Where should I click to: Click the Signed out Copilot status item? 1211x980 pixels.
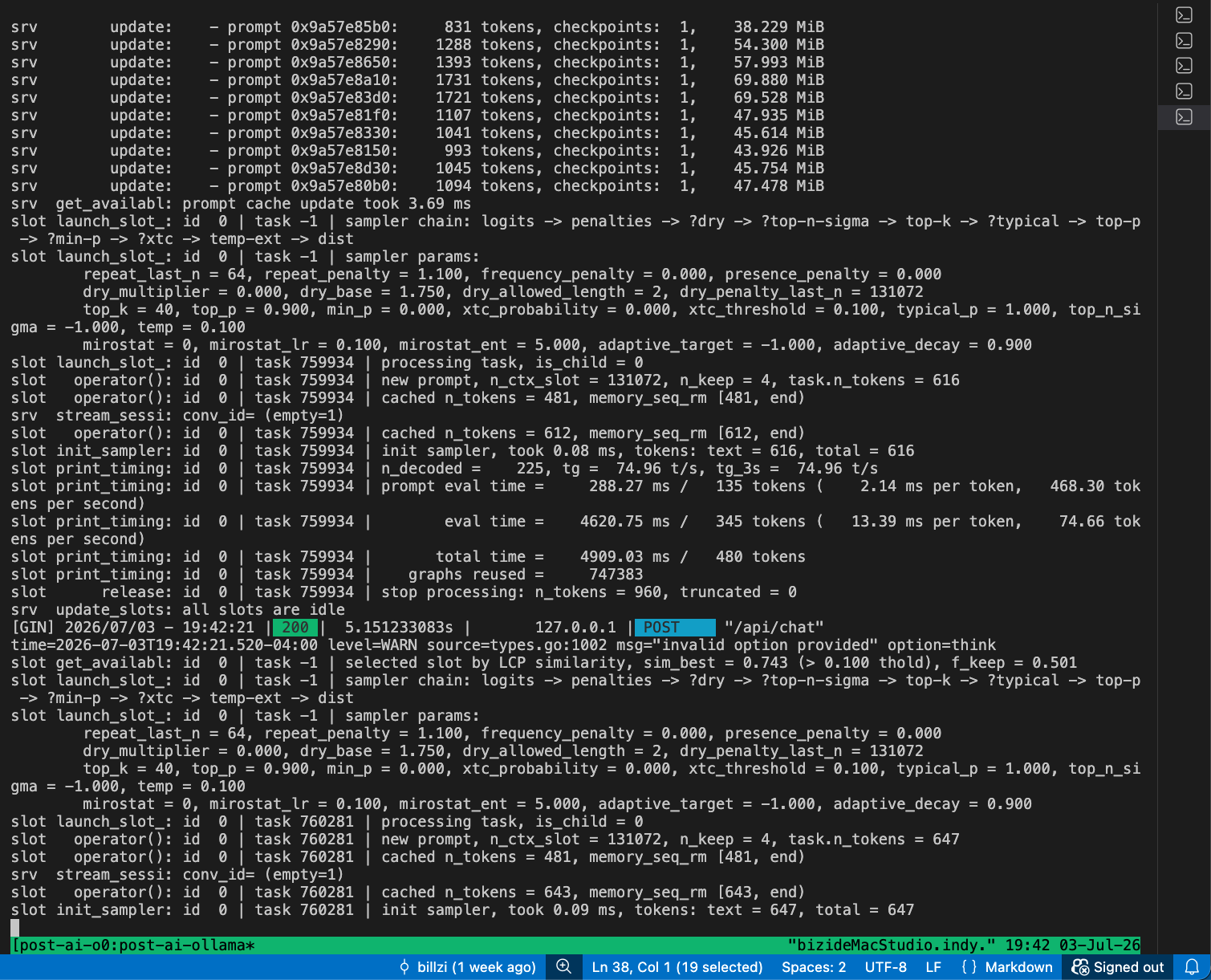1118,967
